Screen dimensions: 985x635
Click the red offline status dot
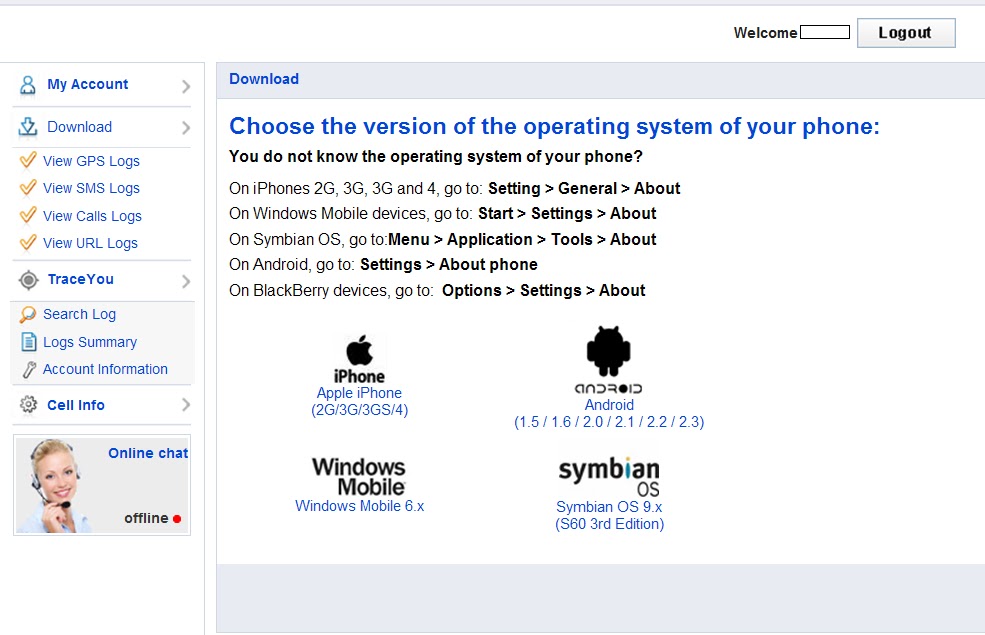point(177,519)
